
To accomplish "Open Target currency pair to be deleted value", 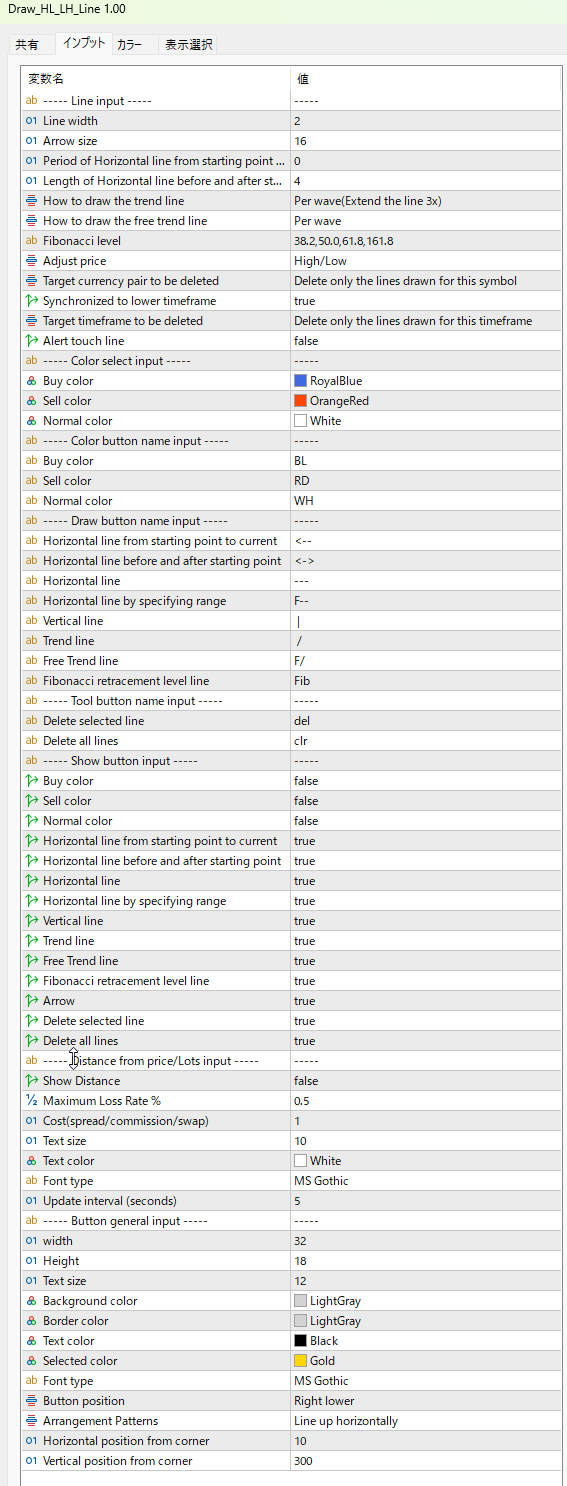I will tap(425, 281).
